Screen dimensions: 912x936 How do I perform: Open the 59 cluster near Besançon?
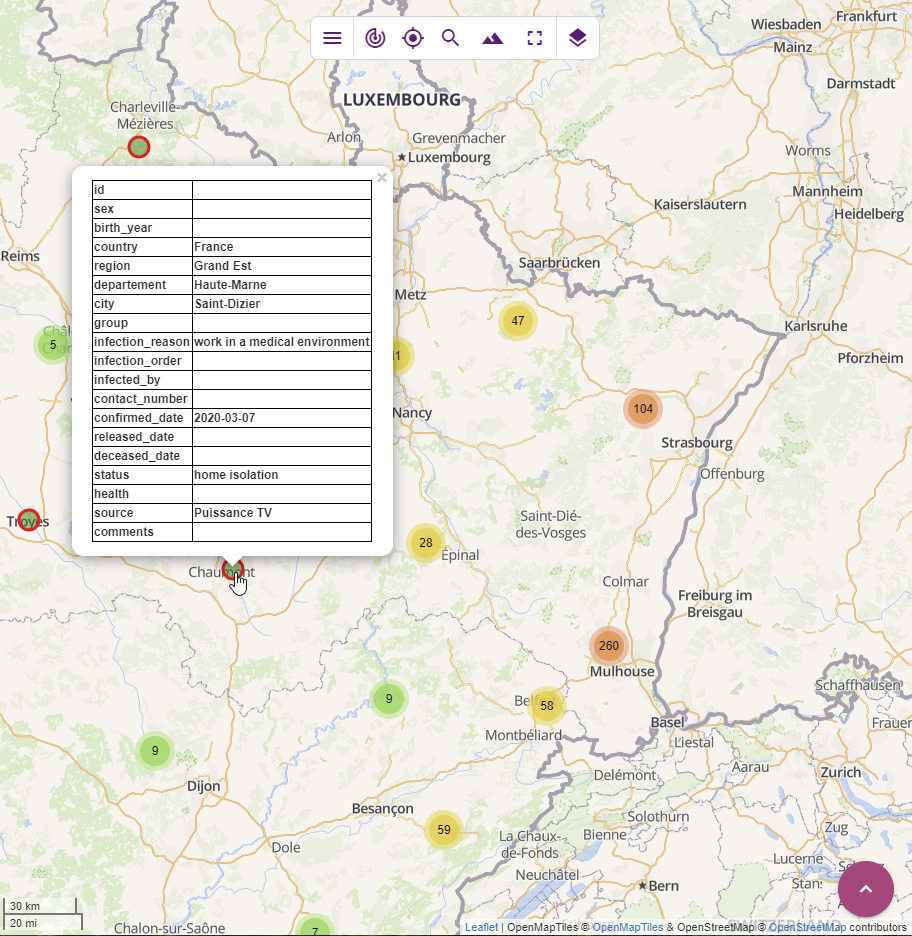point(444,830)
